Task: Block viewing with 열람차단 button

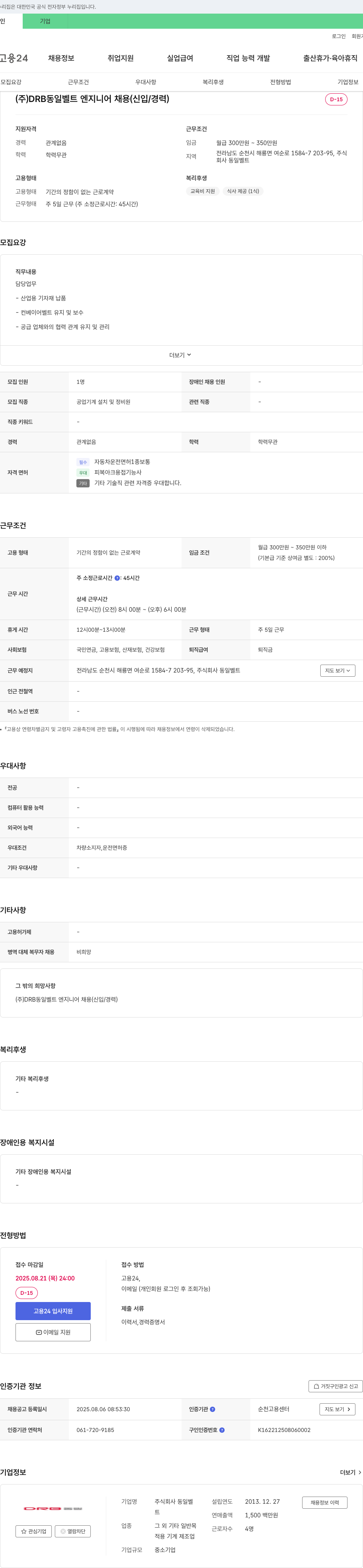Action: [x=73, y=1531]
